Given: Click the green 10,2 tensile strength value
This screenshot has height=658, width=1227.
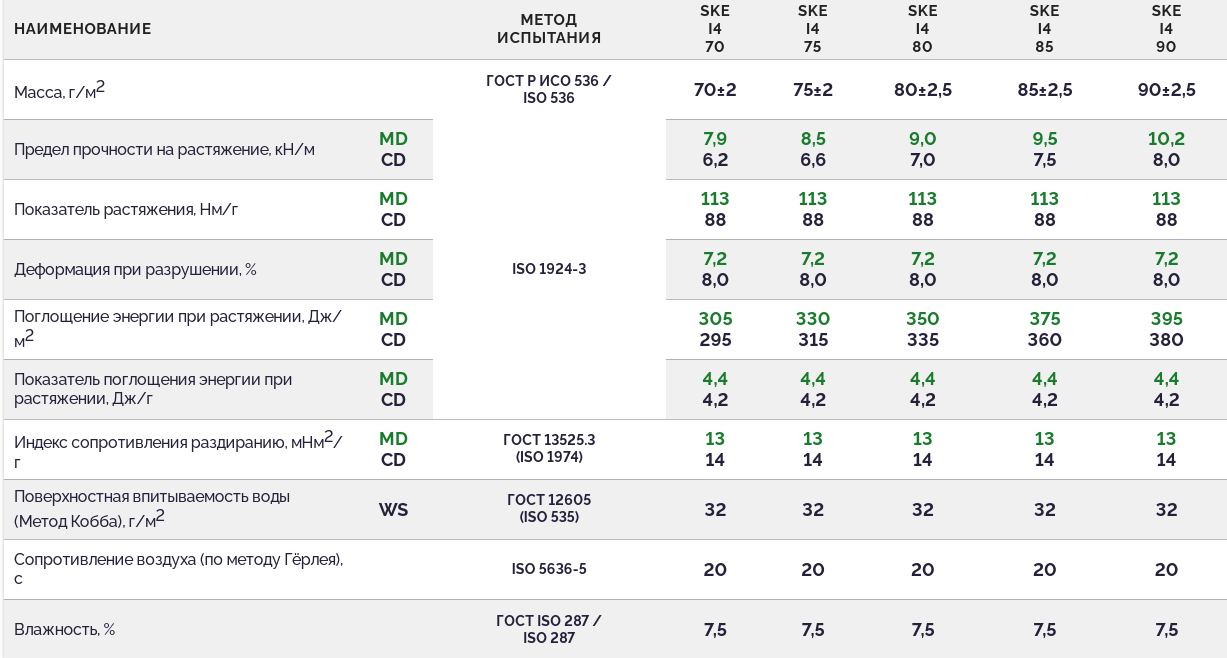Looking at the screenshot, I should point(1166,139).
